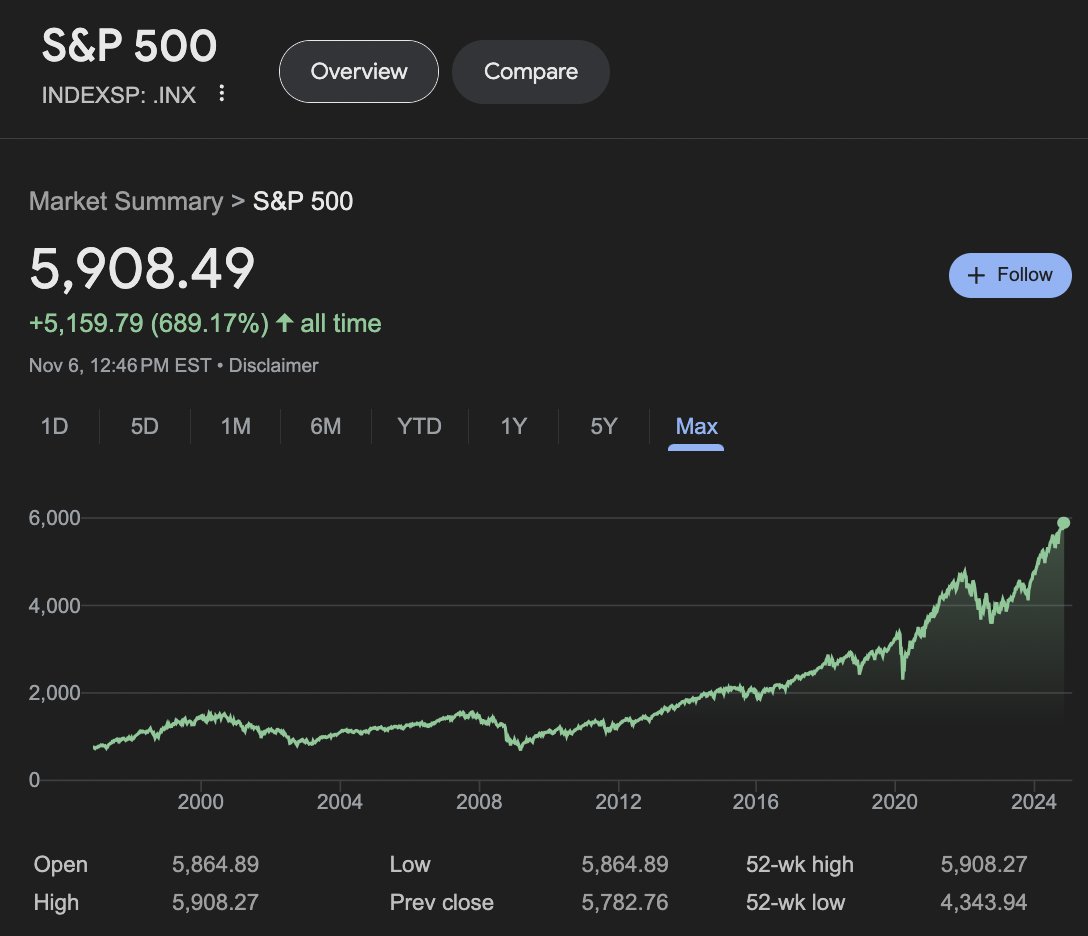Click the S&P 500 breadcrumb text
Viewport: 1088px width, 936px height.
303,201
